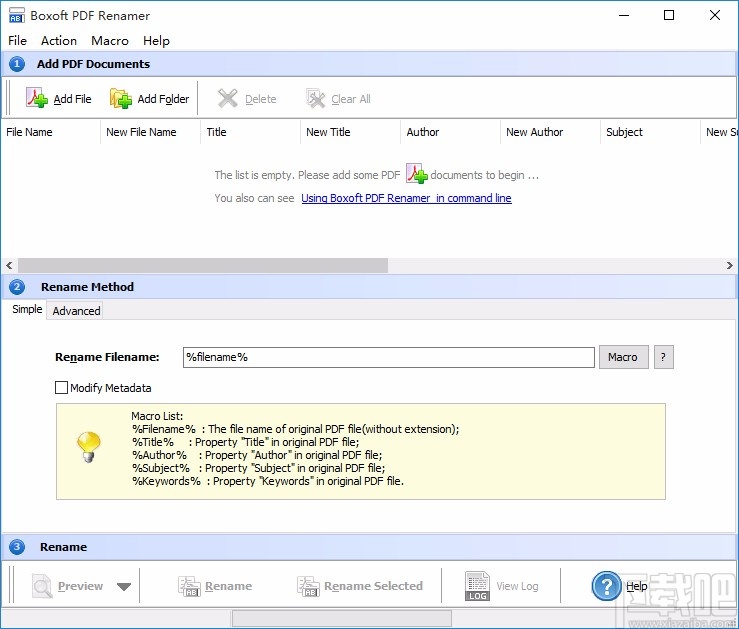
Task: Click the blue Help question icon
Action: tap(607, 586)
